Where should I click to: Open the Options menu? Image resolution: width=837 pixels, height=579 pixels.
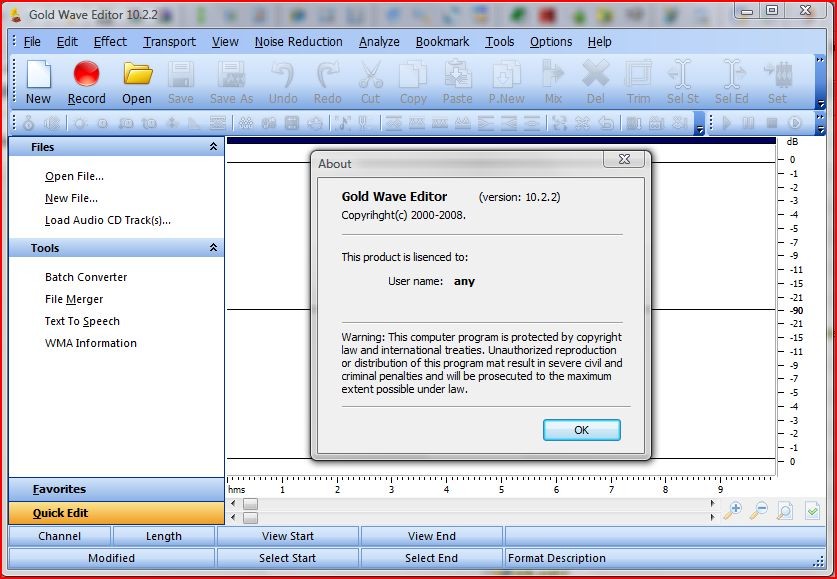(551, 42)
